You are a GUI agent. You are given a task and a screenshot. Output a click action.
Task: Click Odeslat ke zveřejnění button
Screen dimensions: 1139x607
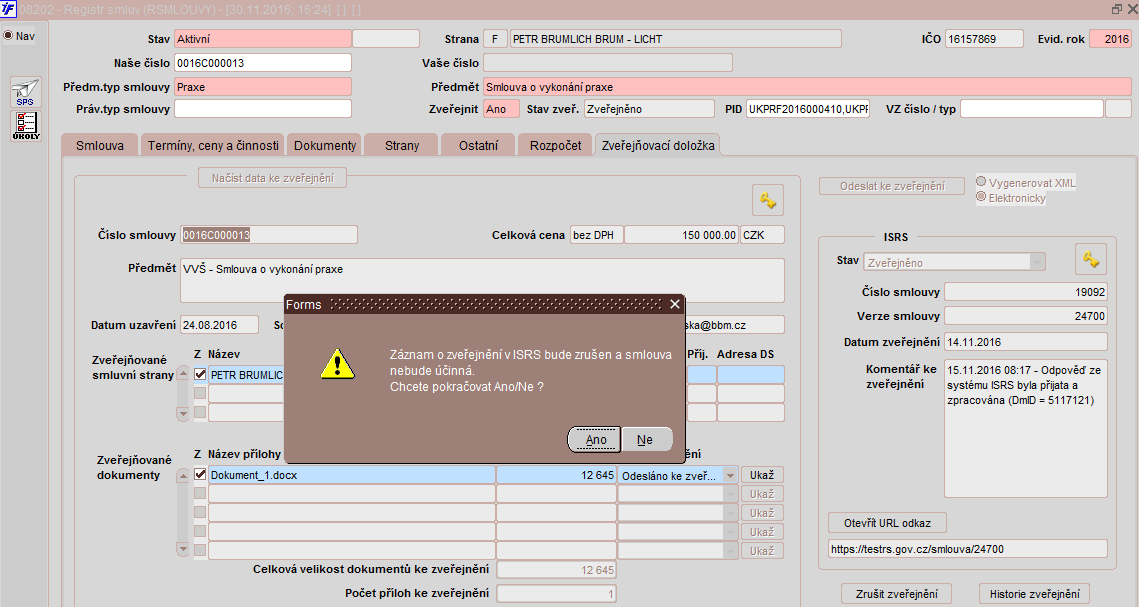tap(892, 186)
